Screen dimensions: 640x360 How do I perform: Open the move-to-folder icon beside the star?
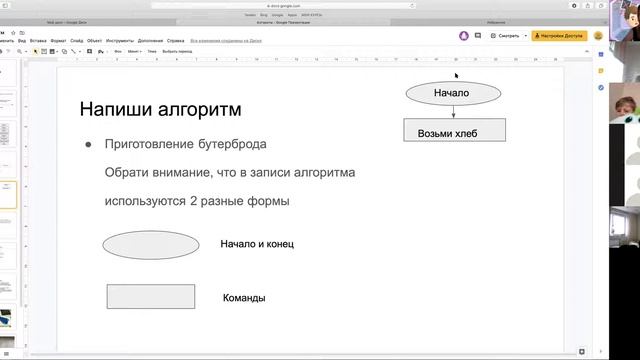click(x=22, y=33)
